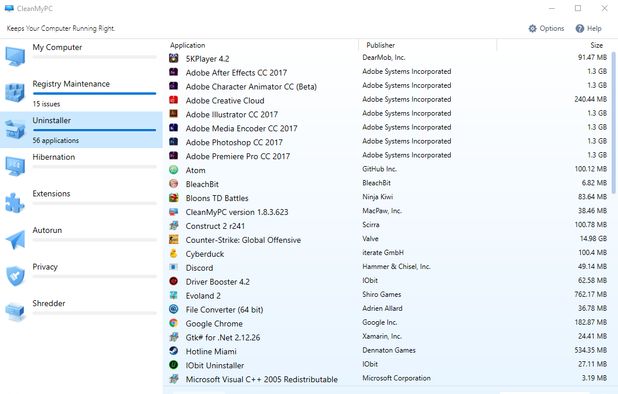
Task: Click '56 applications' under Uninstaller
Action: click(56, 141)
